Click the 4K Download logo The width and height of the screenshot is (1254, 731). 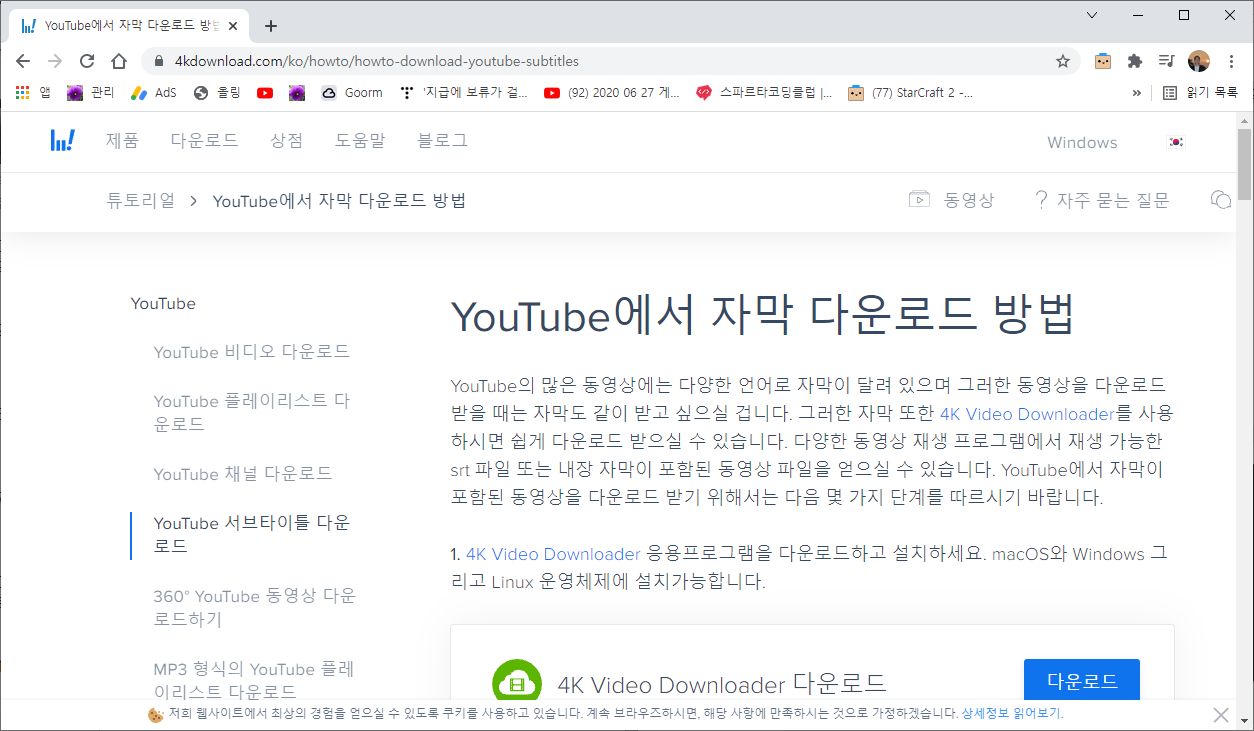click(62, 140)
